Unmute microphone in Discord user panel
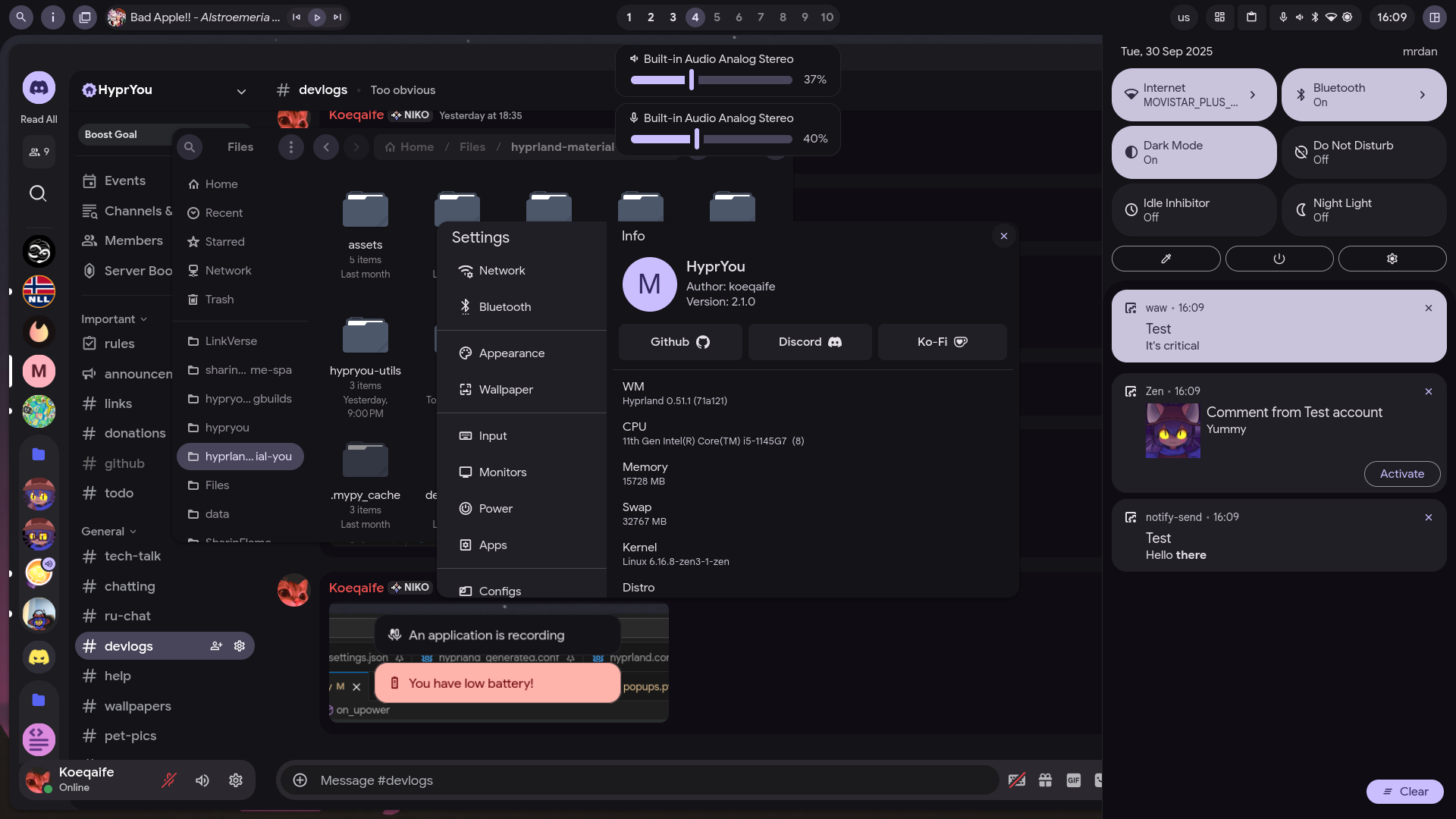This screenshot has height=819, width=1456. point(169,780)
